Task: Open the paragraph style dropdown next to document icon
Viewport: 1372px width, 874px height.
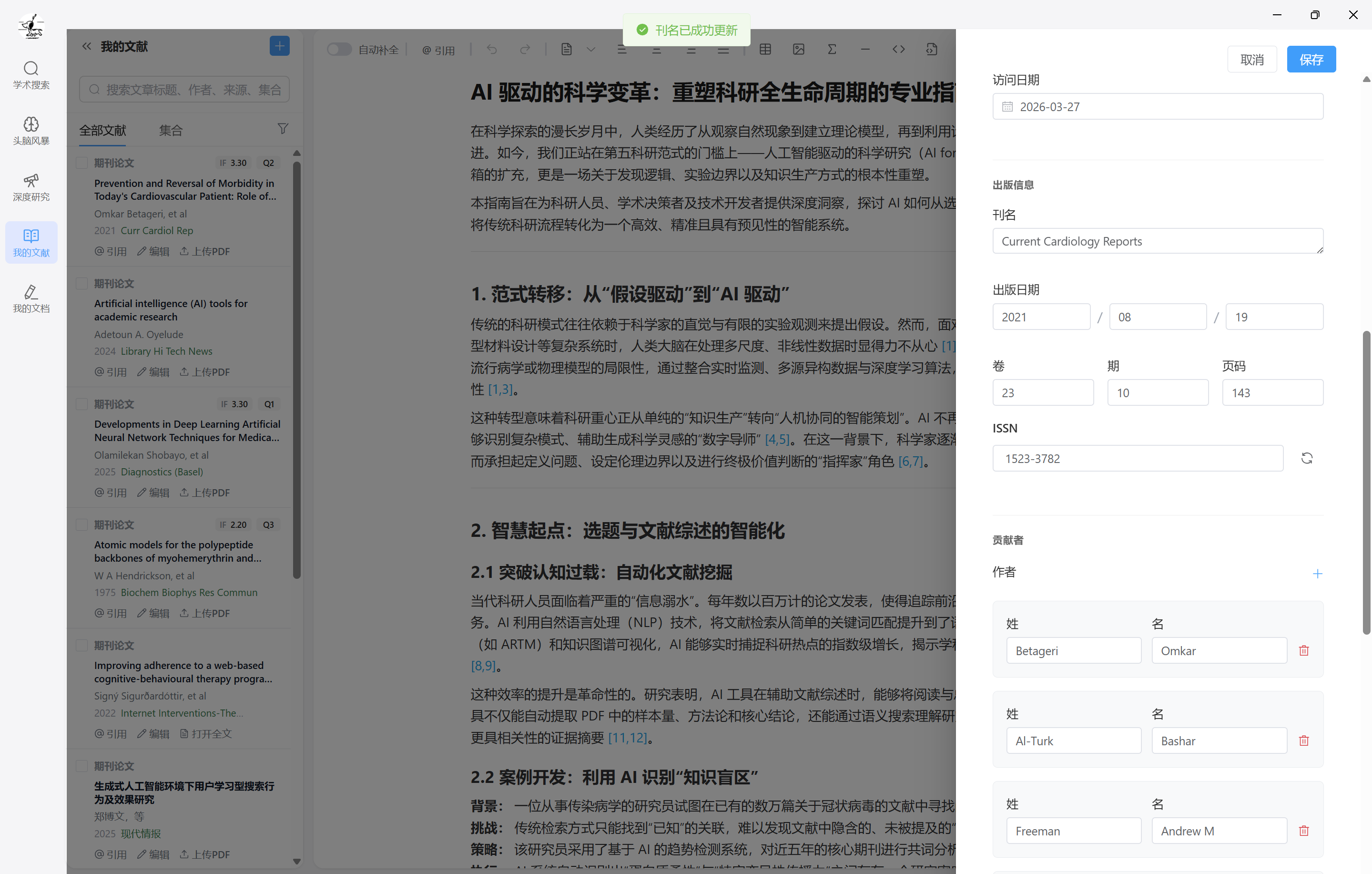Action: pyautogui.click(x=591, y=50)
